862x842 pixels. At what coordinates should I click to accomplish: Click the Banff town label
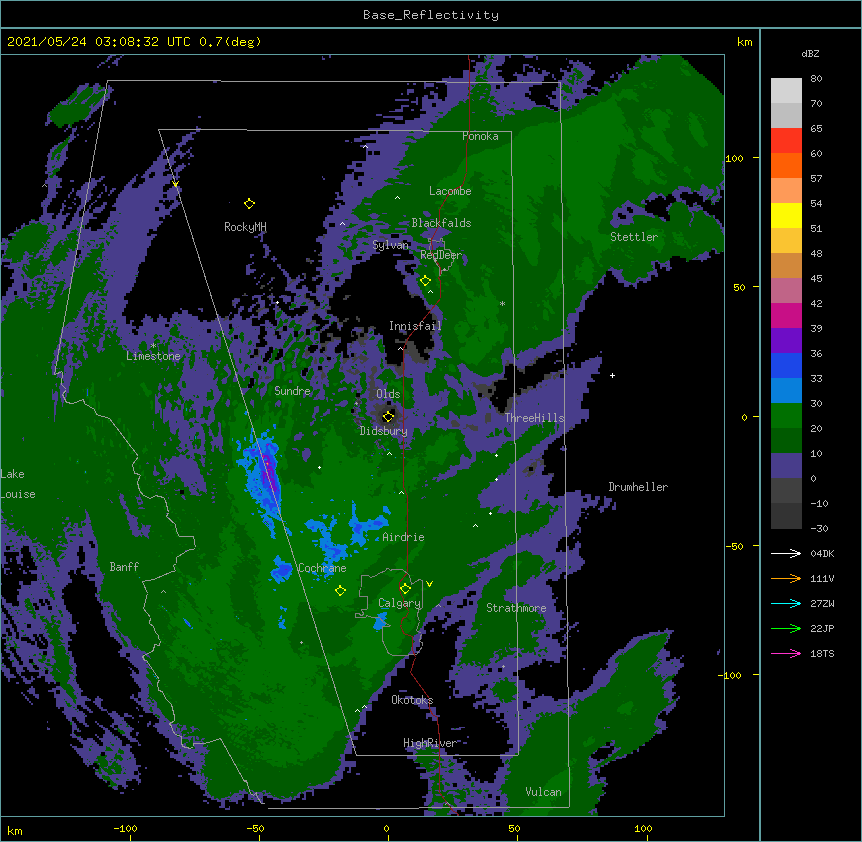124,567
